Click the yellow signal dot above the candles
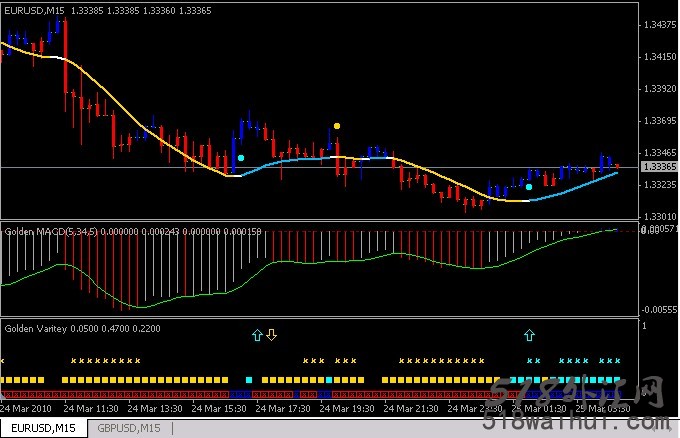This screenshot has height=438, width=680. click(337, 126)
